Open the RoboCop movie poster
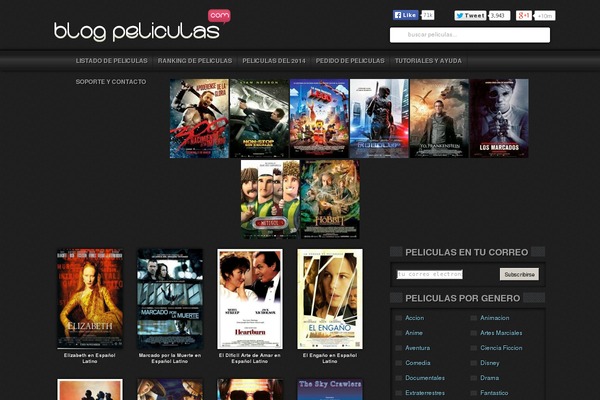Image resolution: width=600 pixels, height=400 pixels. click(x=380, y=118)
